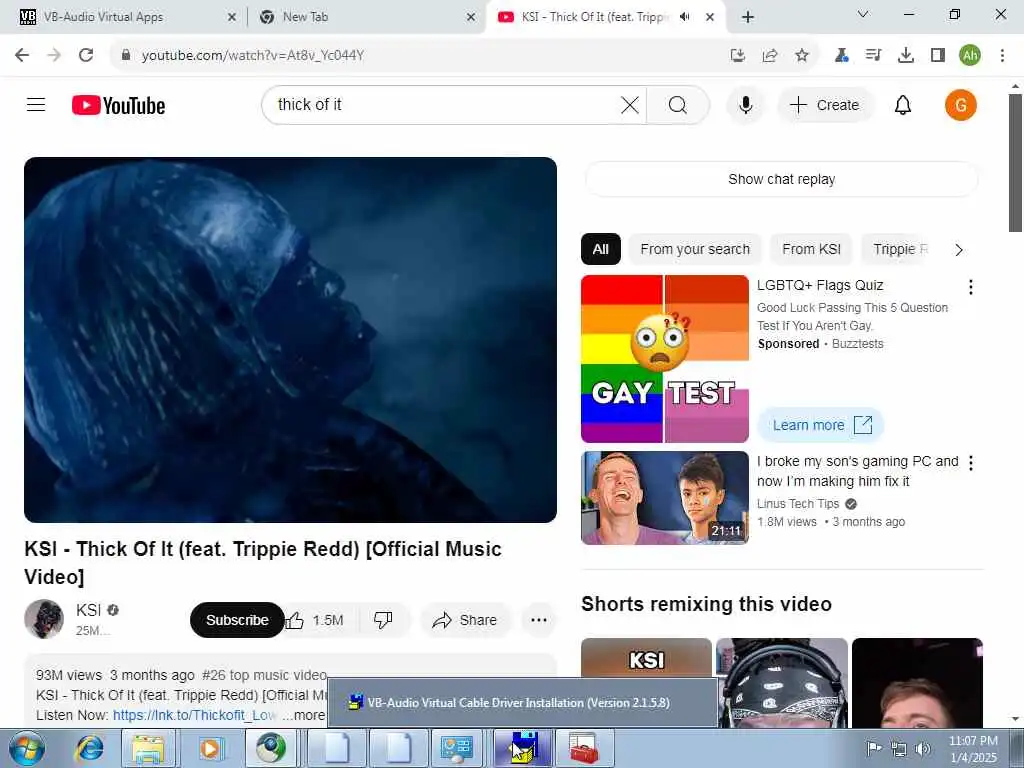
Task: Start voice search with the microphone
Action: (x=745, y=104)
